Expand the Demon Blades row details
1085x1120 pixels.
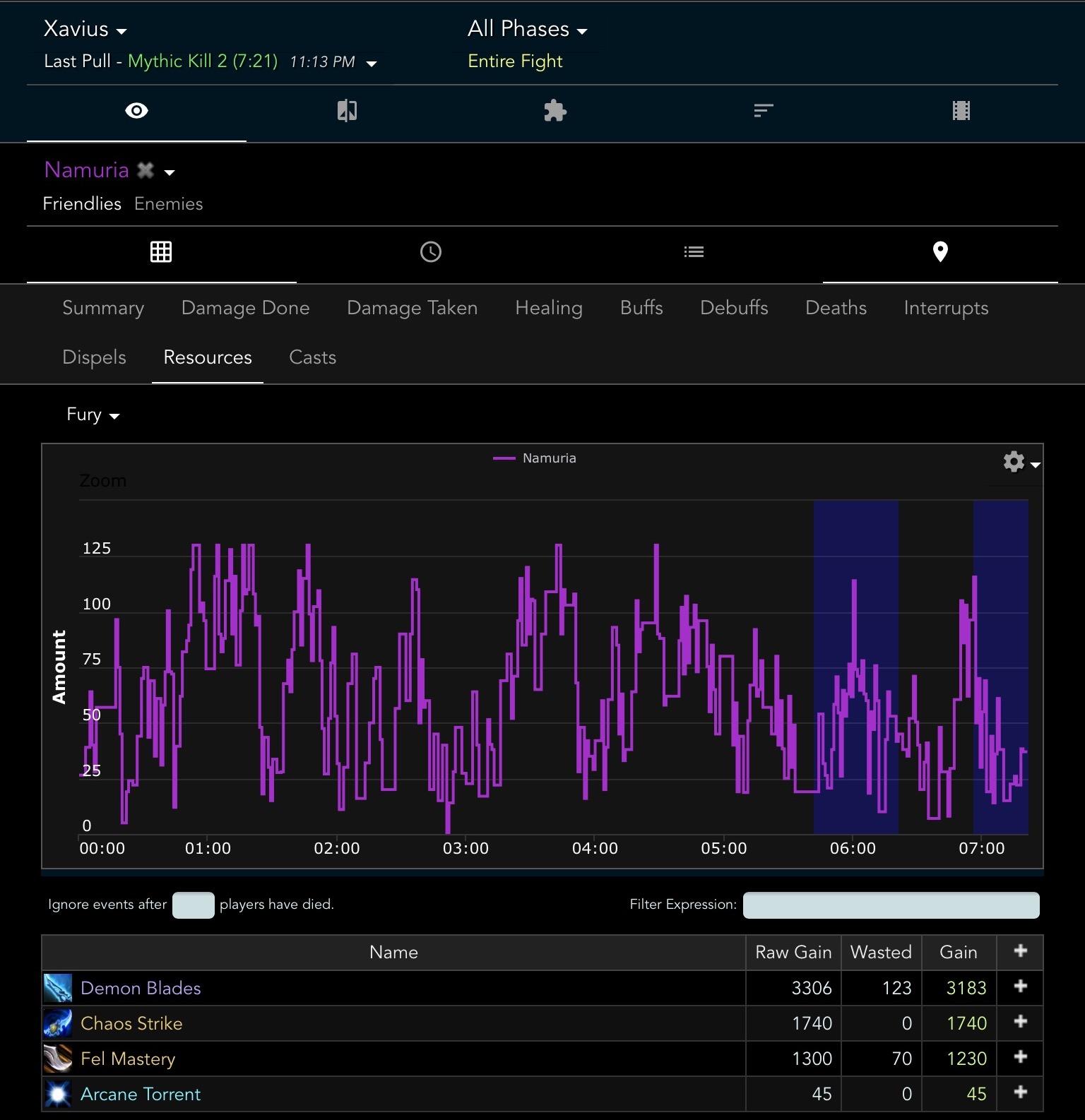[1020, 987]
